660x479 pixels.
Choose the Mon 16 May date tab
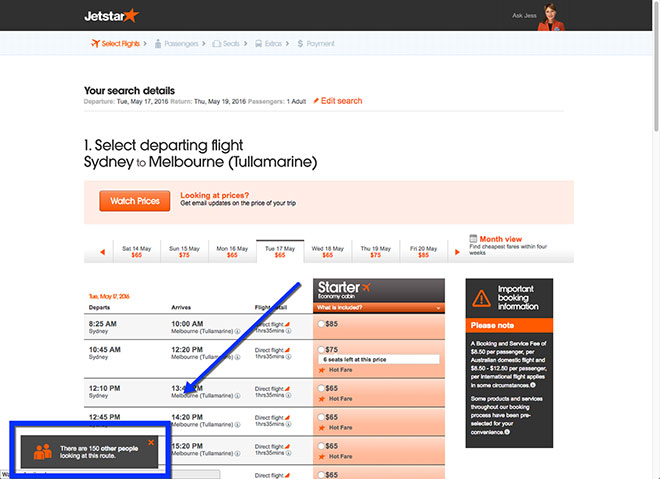click(232, 252)
